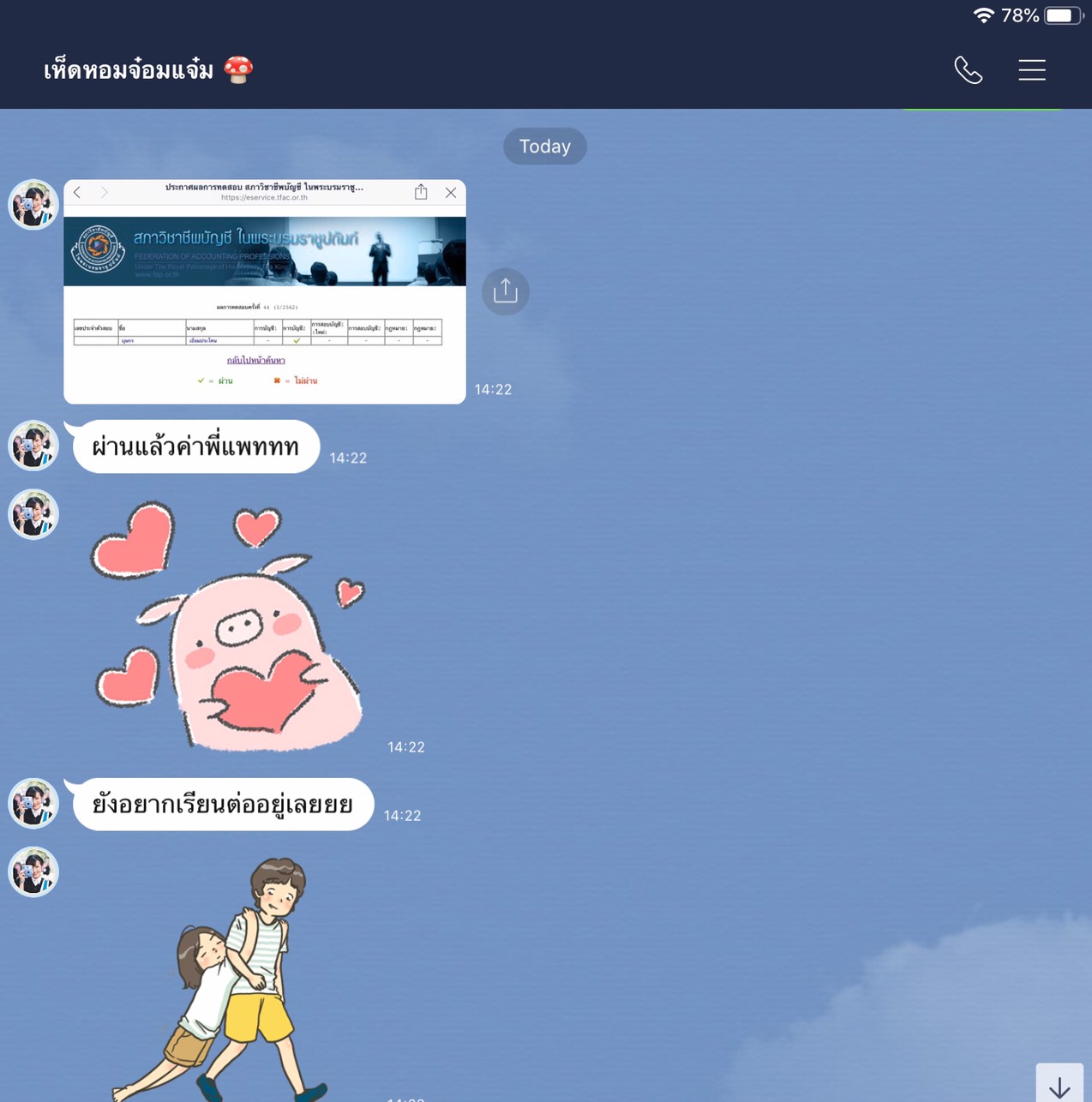Jump to latest message with down arrow
1092x1102 pixels.
click(x=1059, y=1086)
